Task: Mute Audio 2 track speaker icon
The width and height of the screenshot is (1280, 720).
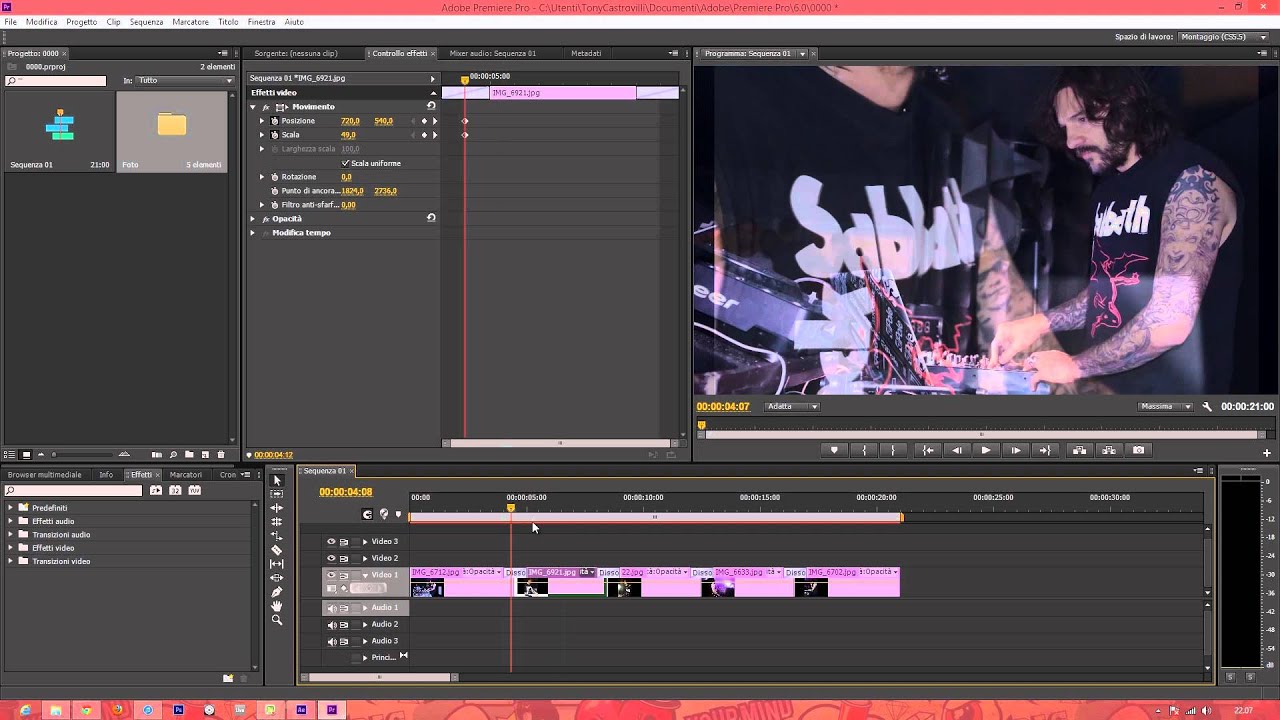Action: click(x=332, y=625)
